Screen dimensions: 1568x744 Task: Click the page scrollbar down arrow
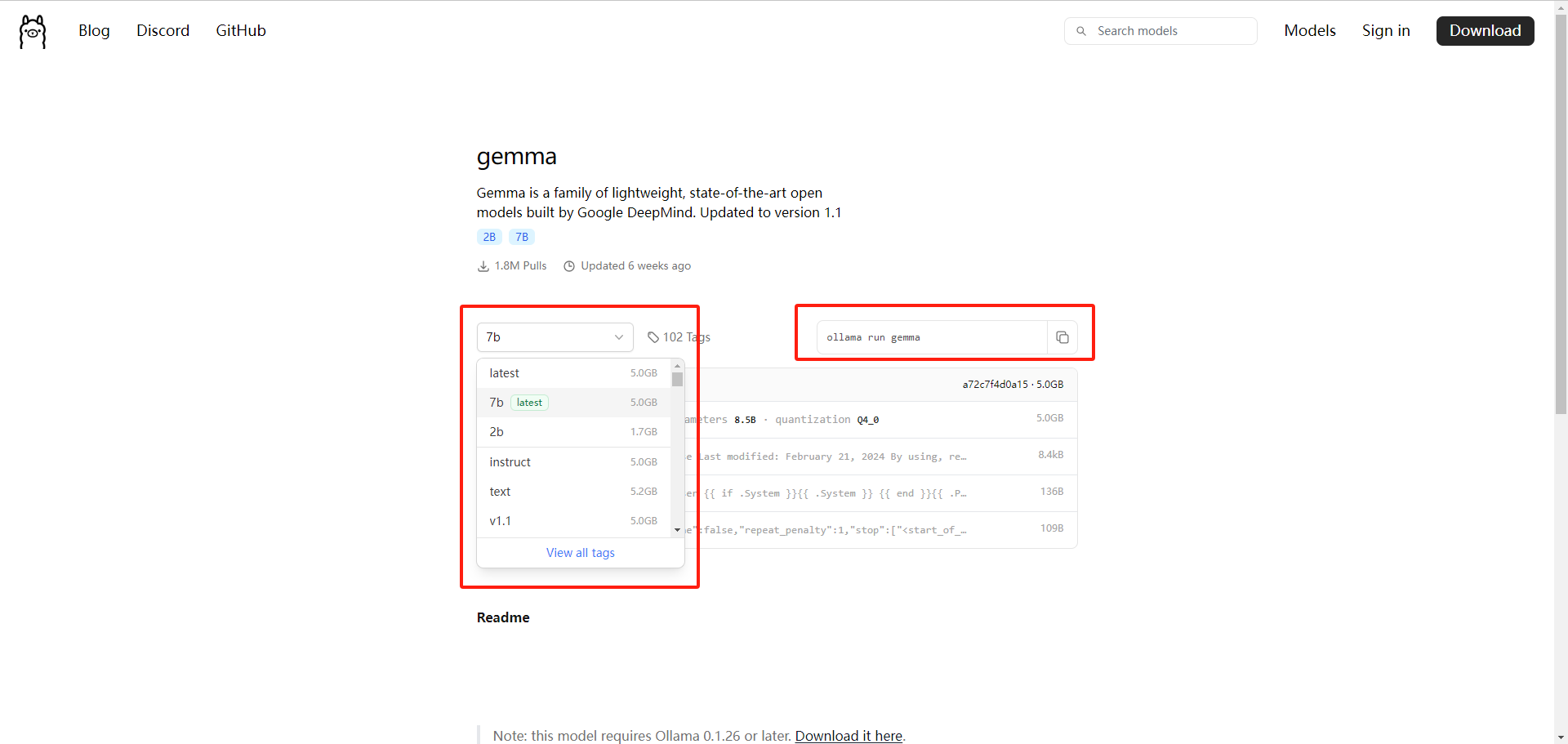click(1561, 737)
